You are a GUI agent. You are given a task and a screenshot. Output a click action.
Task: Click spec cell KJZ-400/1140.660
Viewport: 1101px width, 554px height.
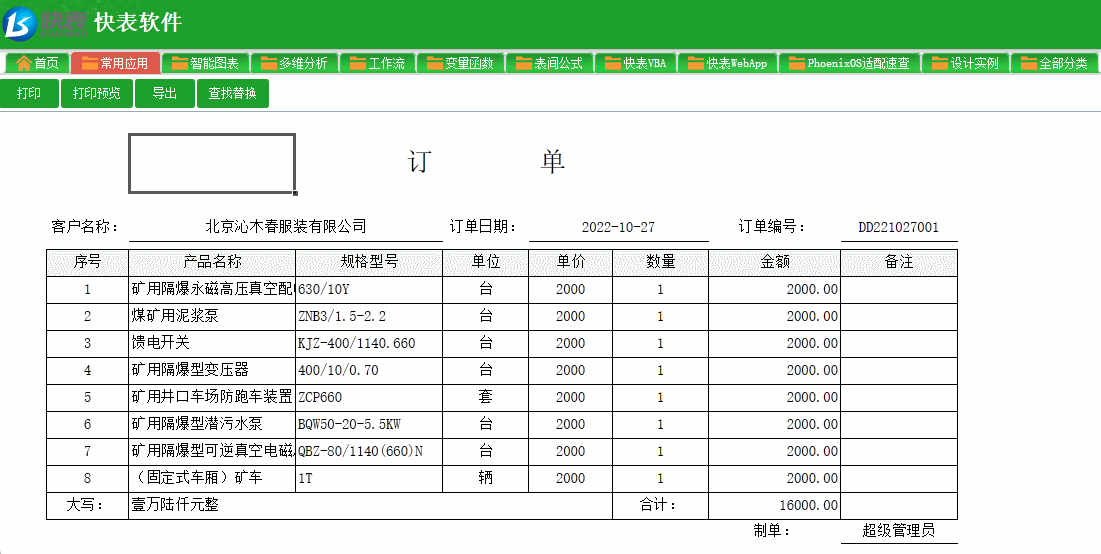coord(369,343)
